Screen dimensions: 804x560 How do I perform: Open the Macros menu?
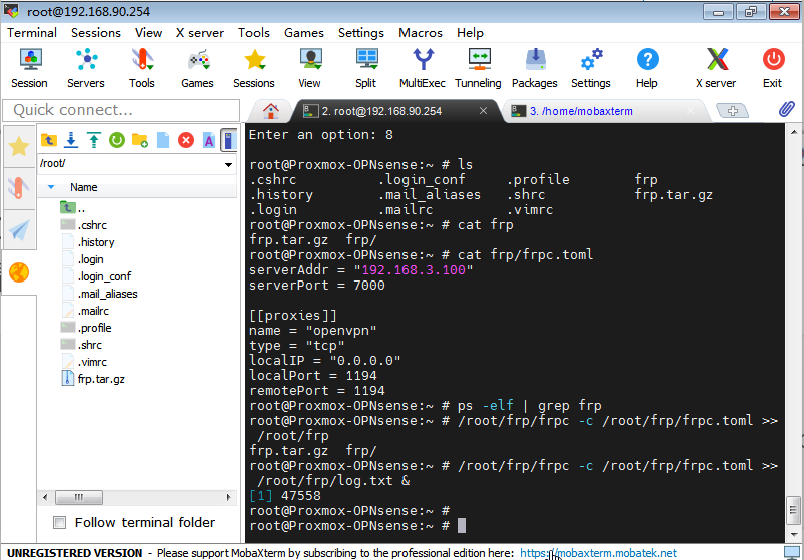(x=420, y=32)
